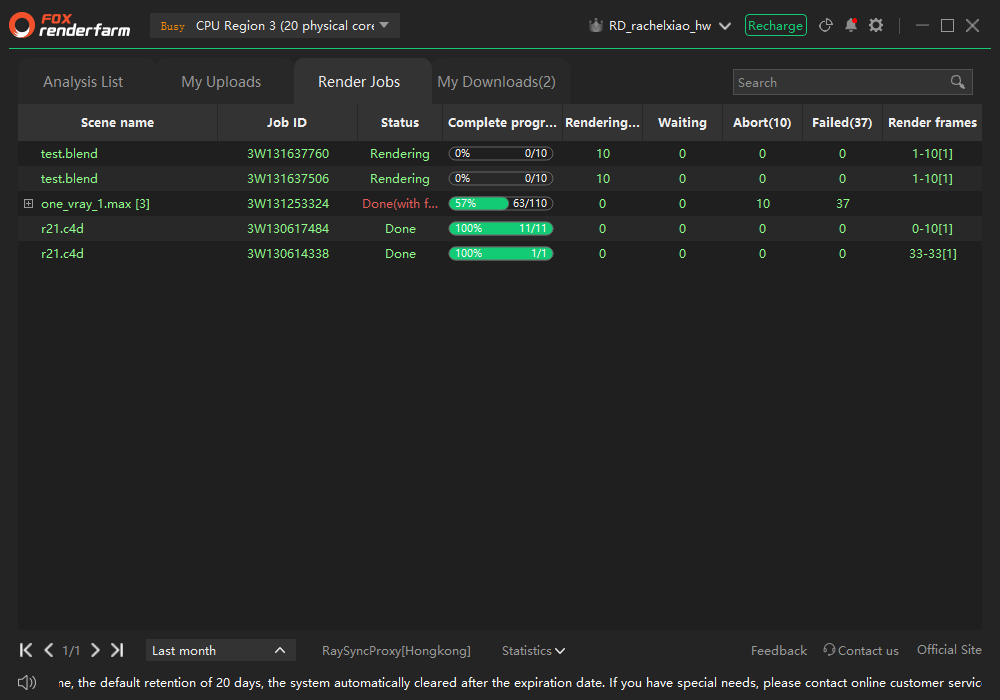Screen dimensions: 1000x700
Task: Click the Abort(10) column header
Action: coord(762,122)
